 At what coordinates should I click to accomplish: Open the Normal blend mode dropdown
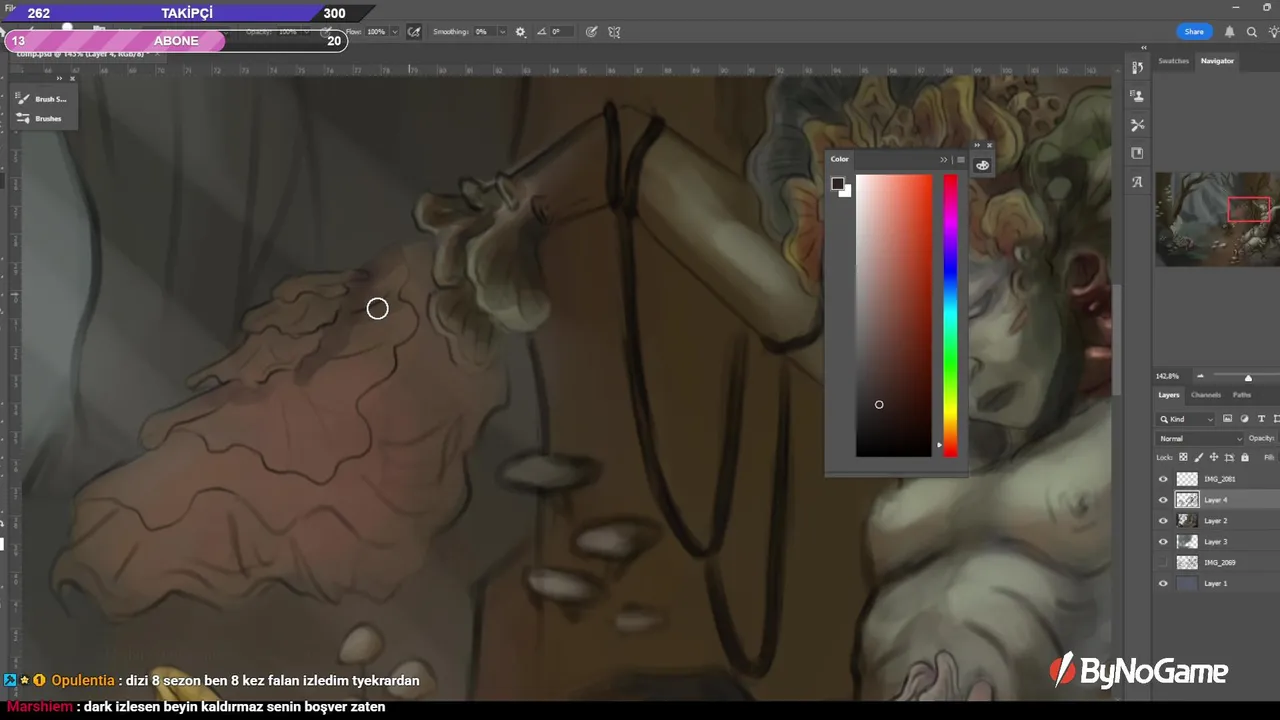tap(1200, 438)
